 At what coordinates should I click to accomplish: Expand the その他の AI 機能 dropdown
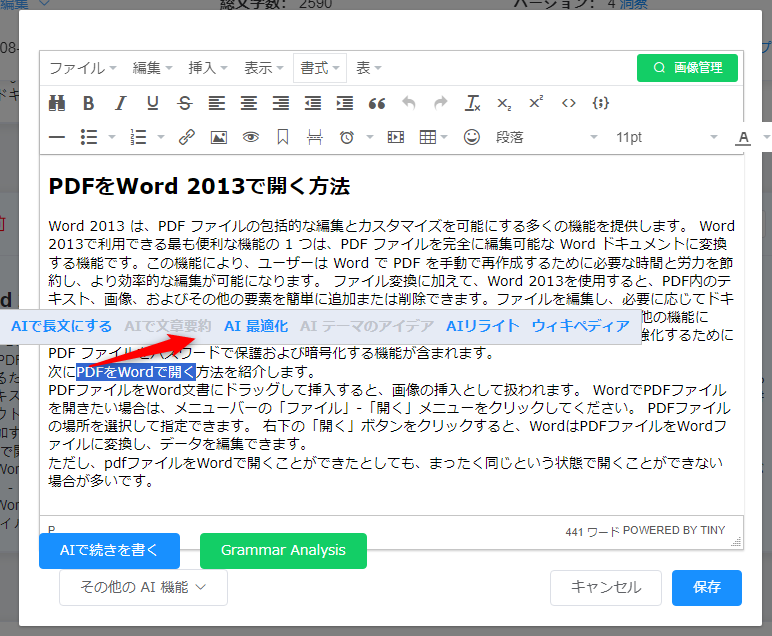coord(143,587)
